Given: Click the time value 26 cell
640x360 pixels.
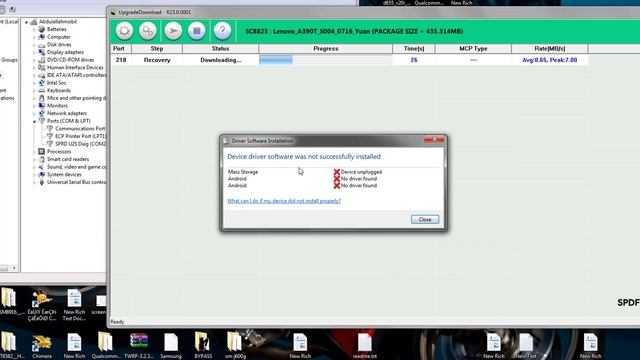Looking at the screenshot, I should [x=414, y=60].
